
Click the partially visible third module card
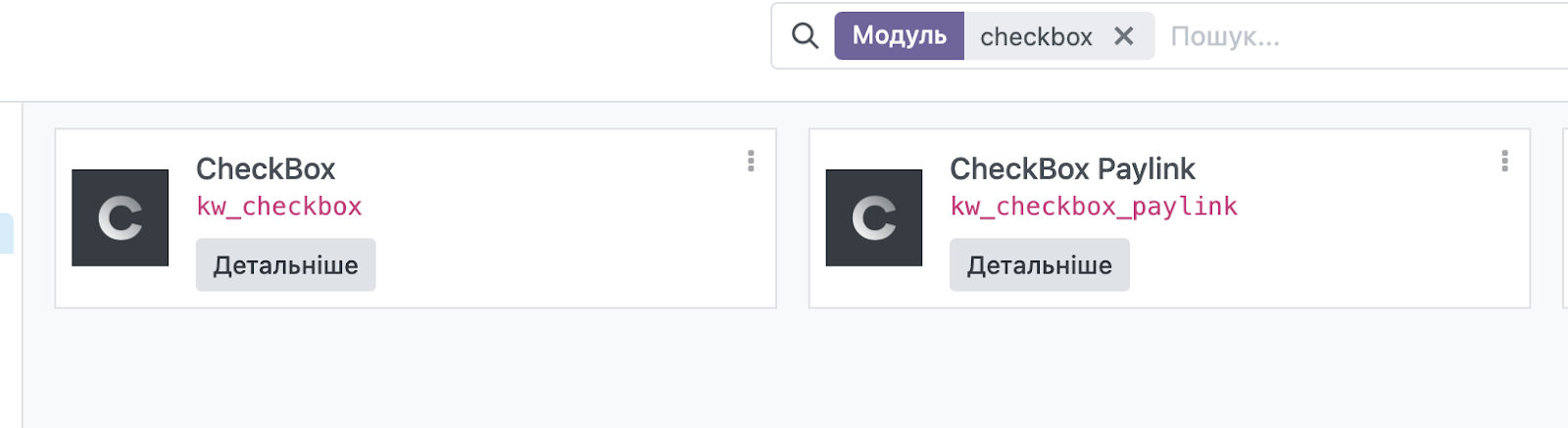click(1564, 217)
